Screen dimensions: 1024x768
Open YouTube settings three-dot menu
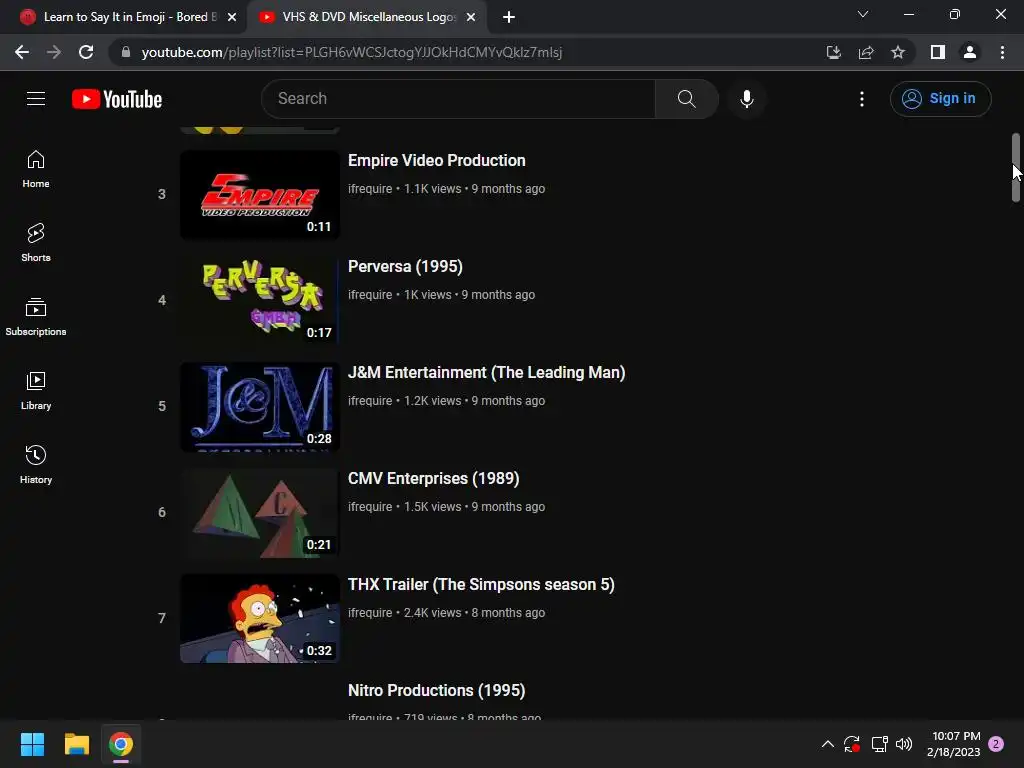(x=862, y=99)
